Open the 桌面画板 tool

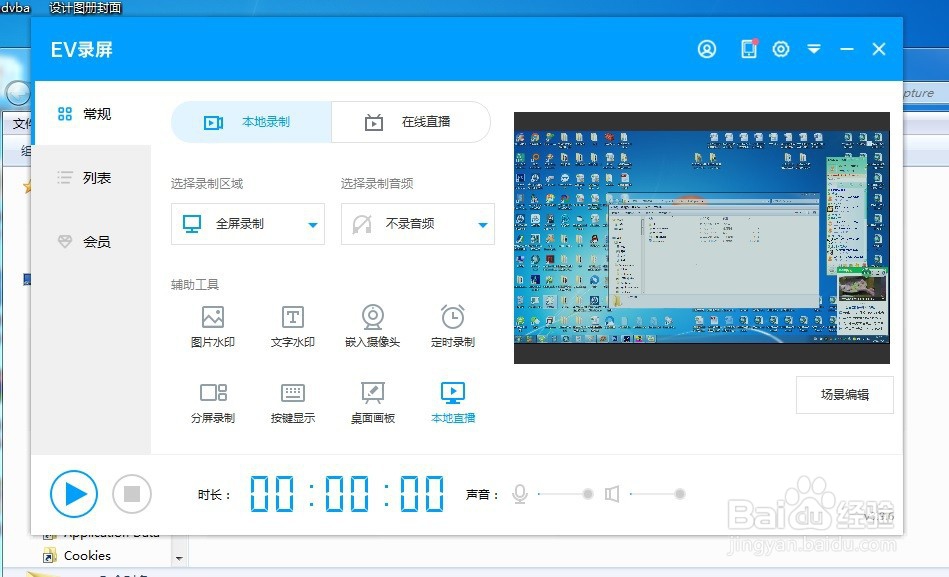(x=372, y=403)
